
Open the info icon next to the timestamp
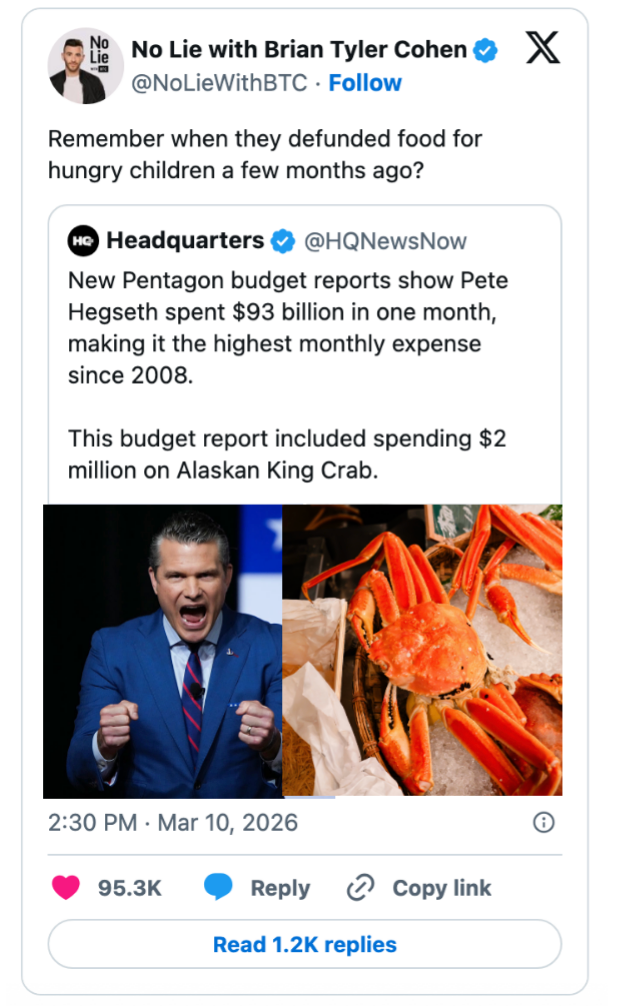click(543, 823)
